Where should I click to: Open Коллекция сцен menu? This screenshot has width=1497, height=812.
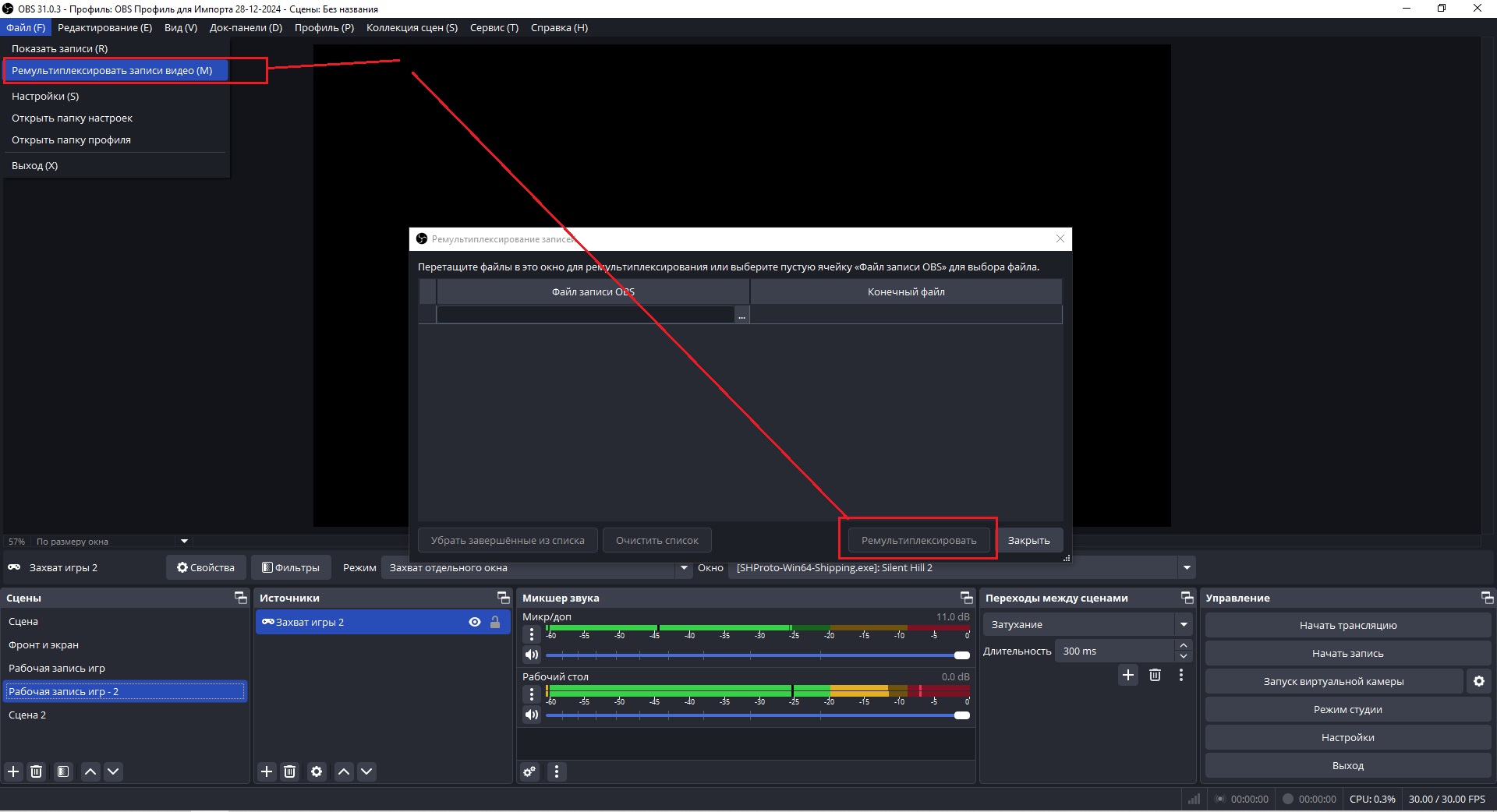coord(412,27)
